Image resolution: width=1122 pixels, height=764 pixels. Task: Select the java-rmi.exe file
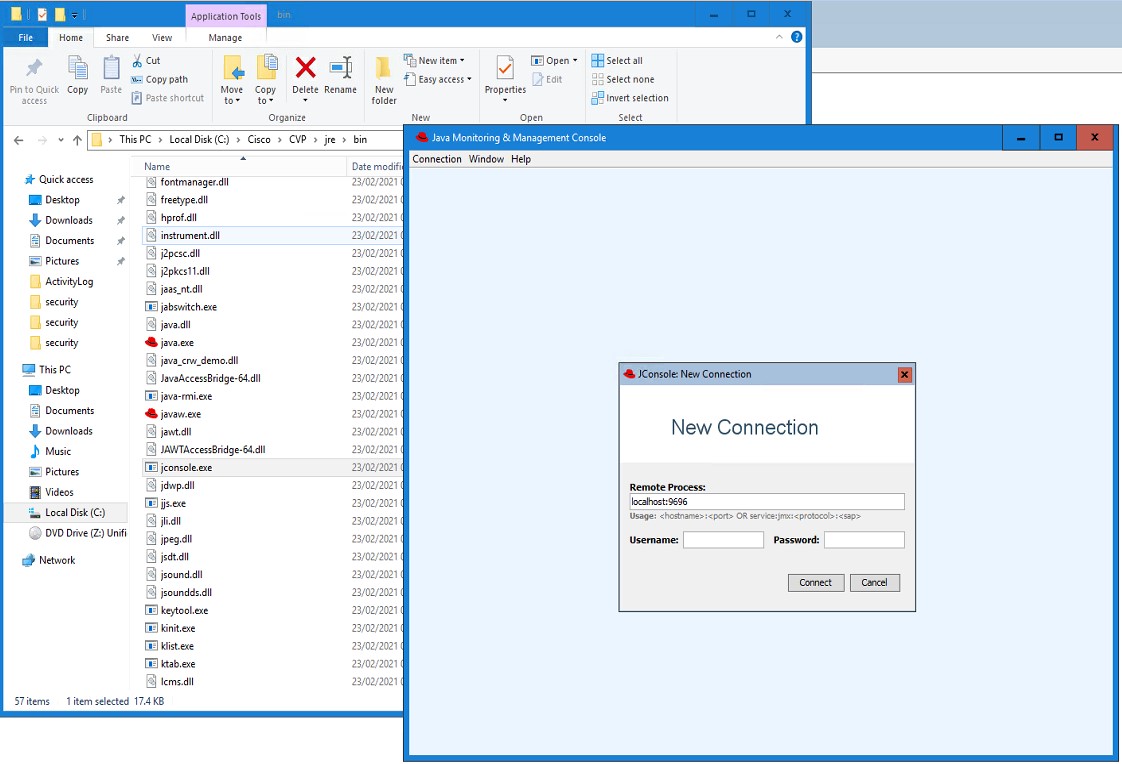pos(186,396)
